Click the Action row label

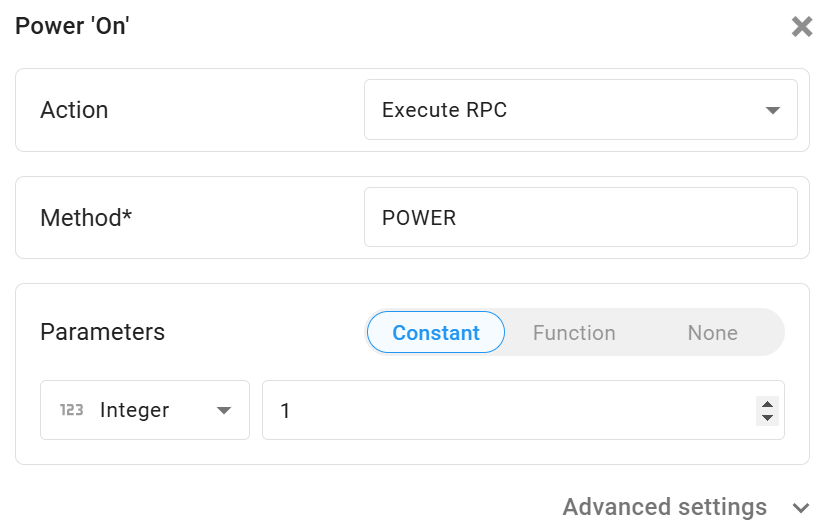[74, 110]
